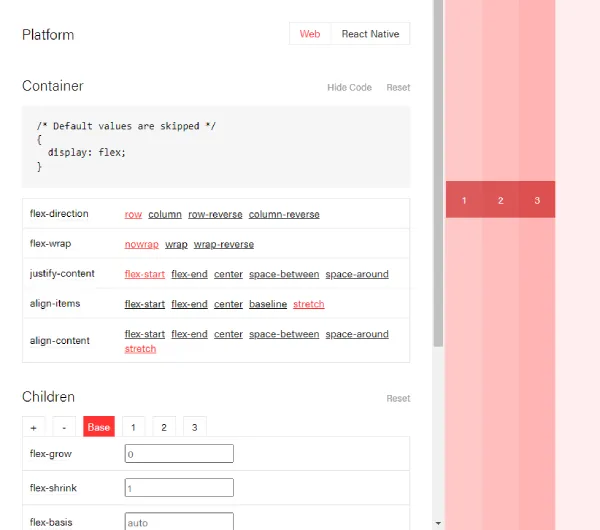Screen dimensions: 600x530
Task: Select flex item 1 in preview
Action: pyautogui.click(x=464, y=200)
